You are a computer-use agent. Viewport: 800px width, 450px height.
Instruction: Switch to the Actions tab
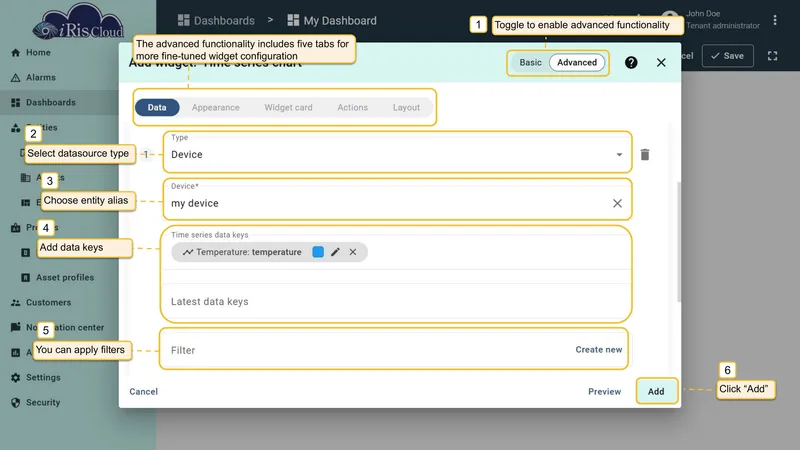tap(353, 108)
